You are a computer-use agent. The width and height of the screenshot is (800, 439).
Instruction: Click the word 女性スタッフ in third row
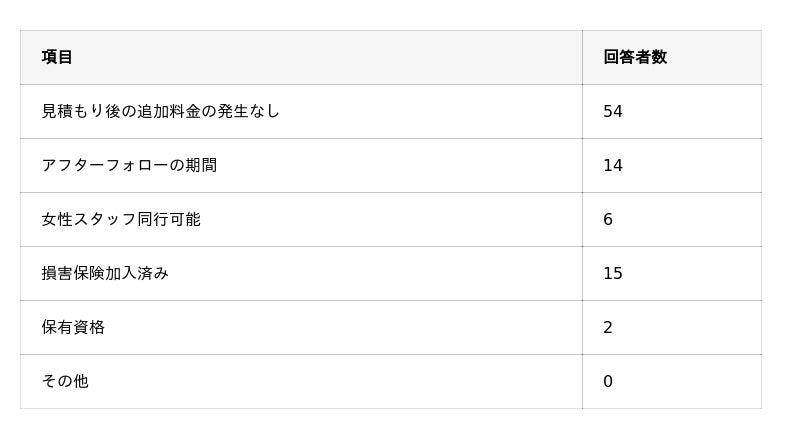point(89,219)
